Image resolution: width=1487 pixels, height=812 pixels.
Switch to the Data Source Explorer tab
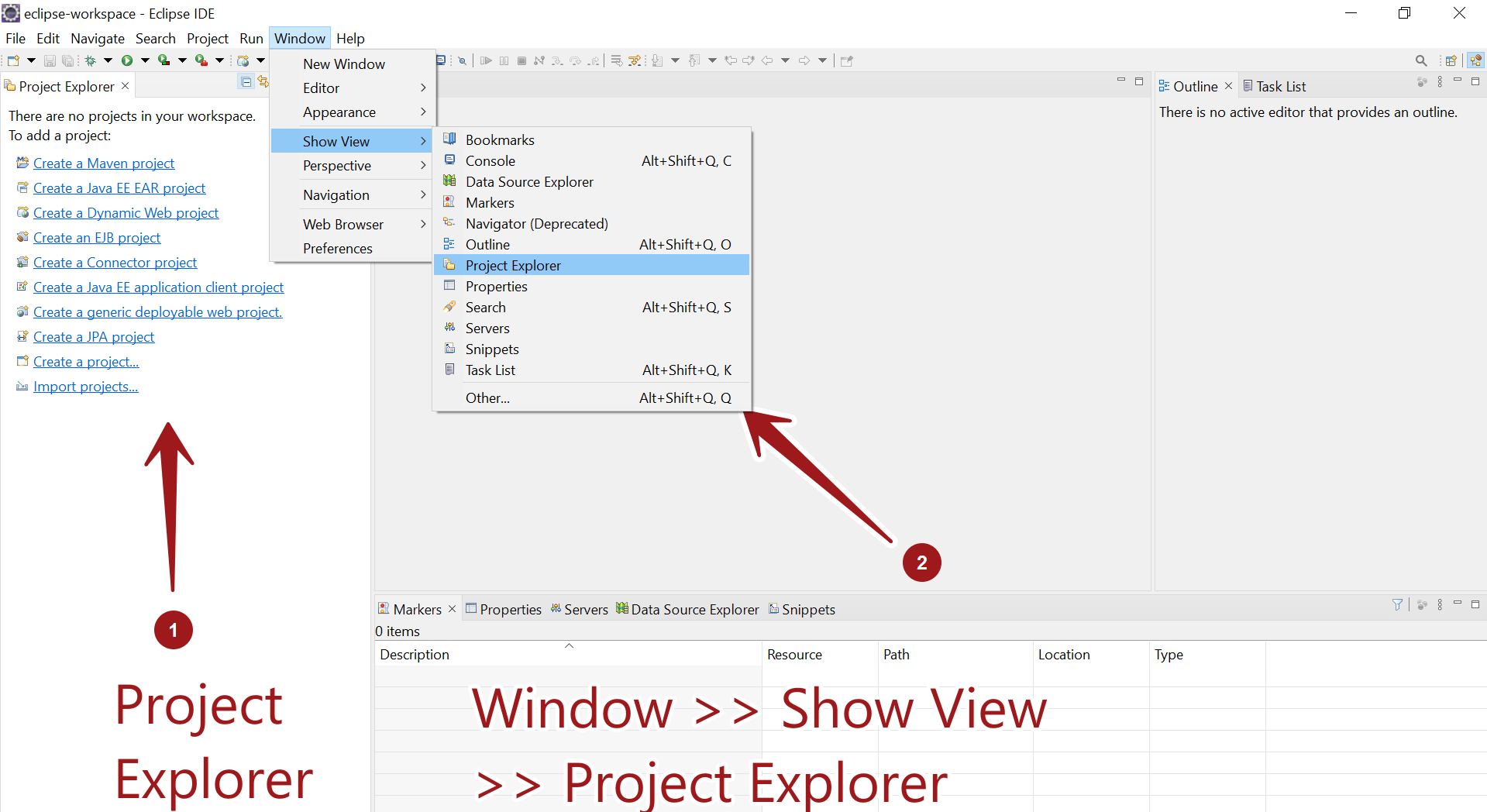click(687, 610)
